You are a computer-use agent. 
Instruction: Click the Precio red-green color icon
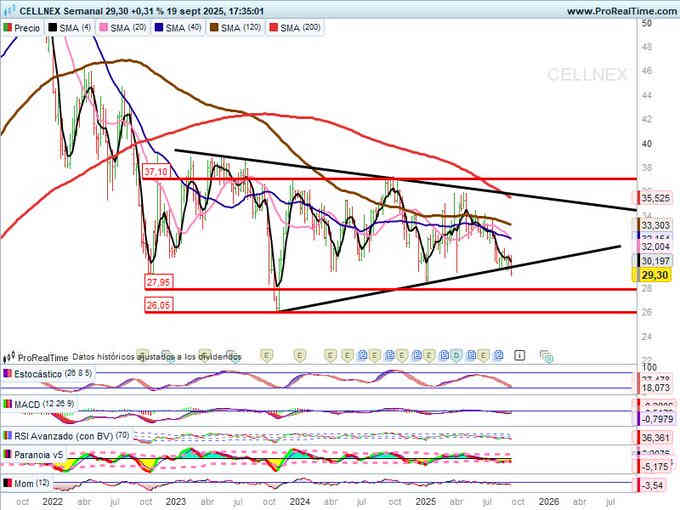7,28
